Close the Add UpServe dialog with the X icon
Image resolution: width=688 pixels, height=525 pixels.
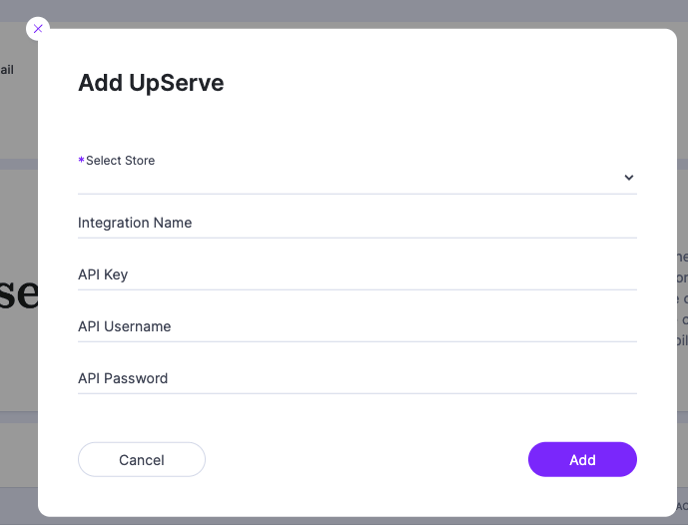coord(38,29)
